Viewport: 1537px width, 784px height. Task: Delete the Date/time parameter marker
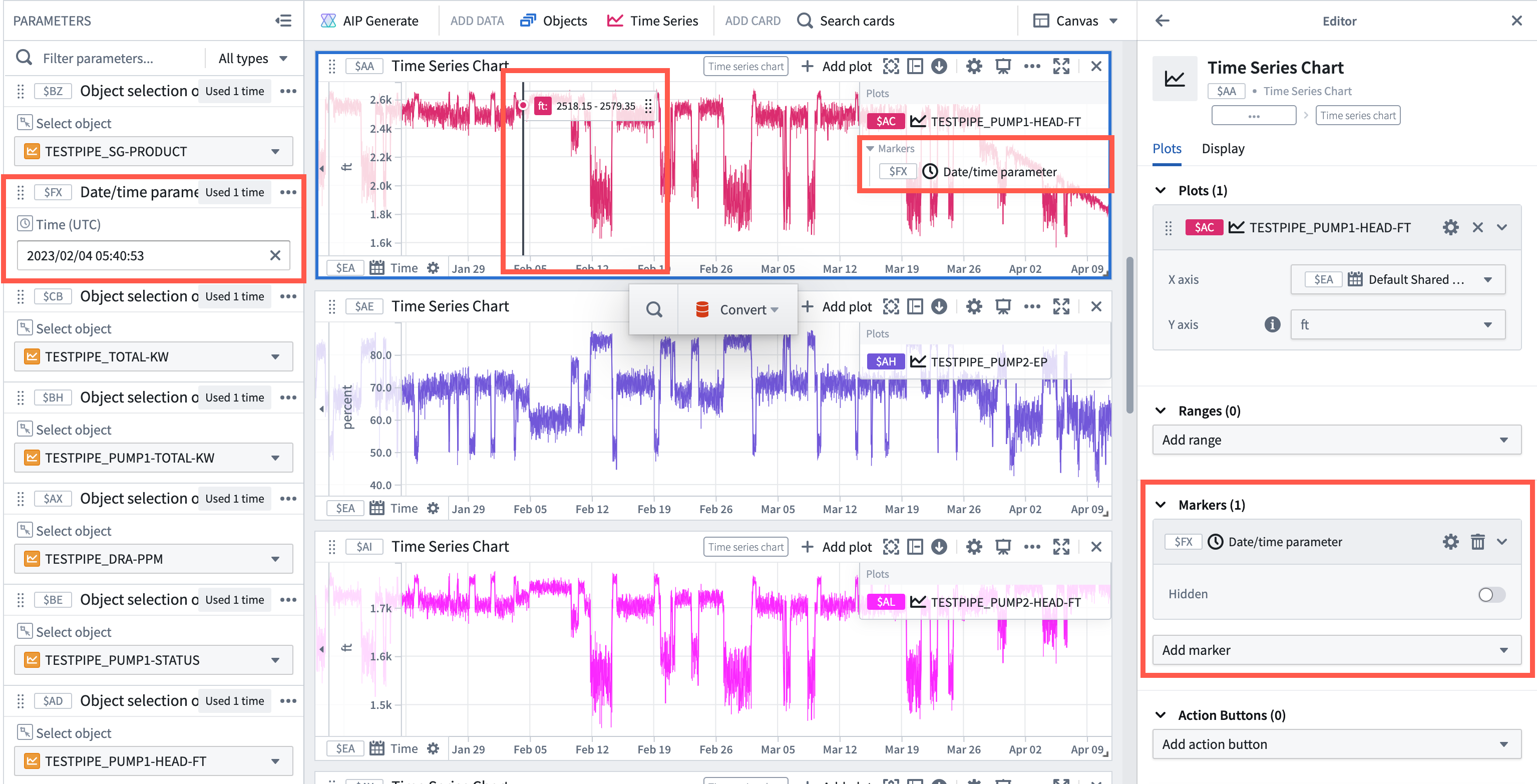tap(1477, 542)
